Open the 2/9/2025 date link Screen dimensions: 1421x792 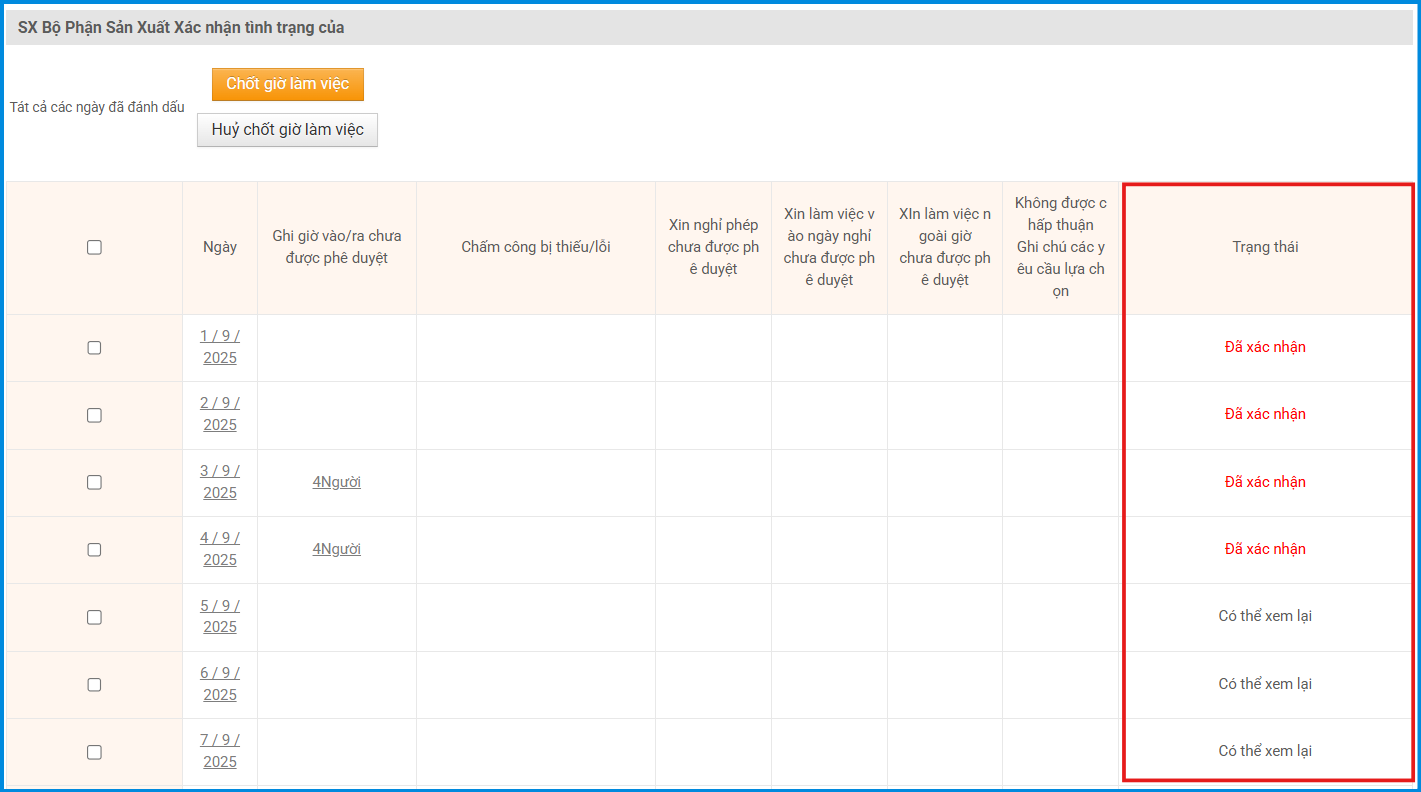point(220,414)
